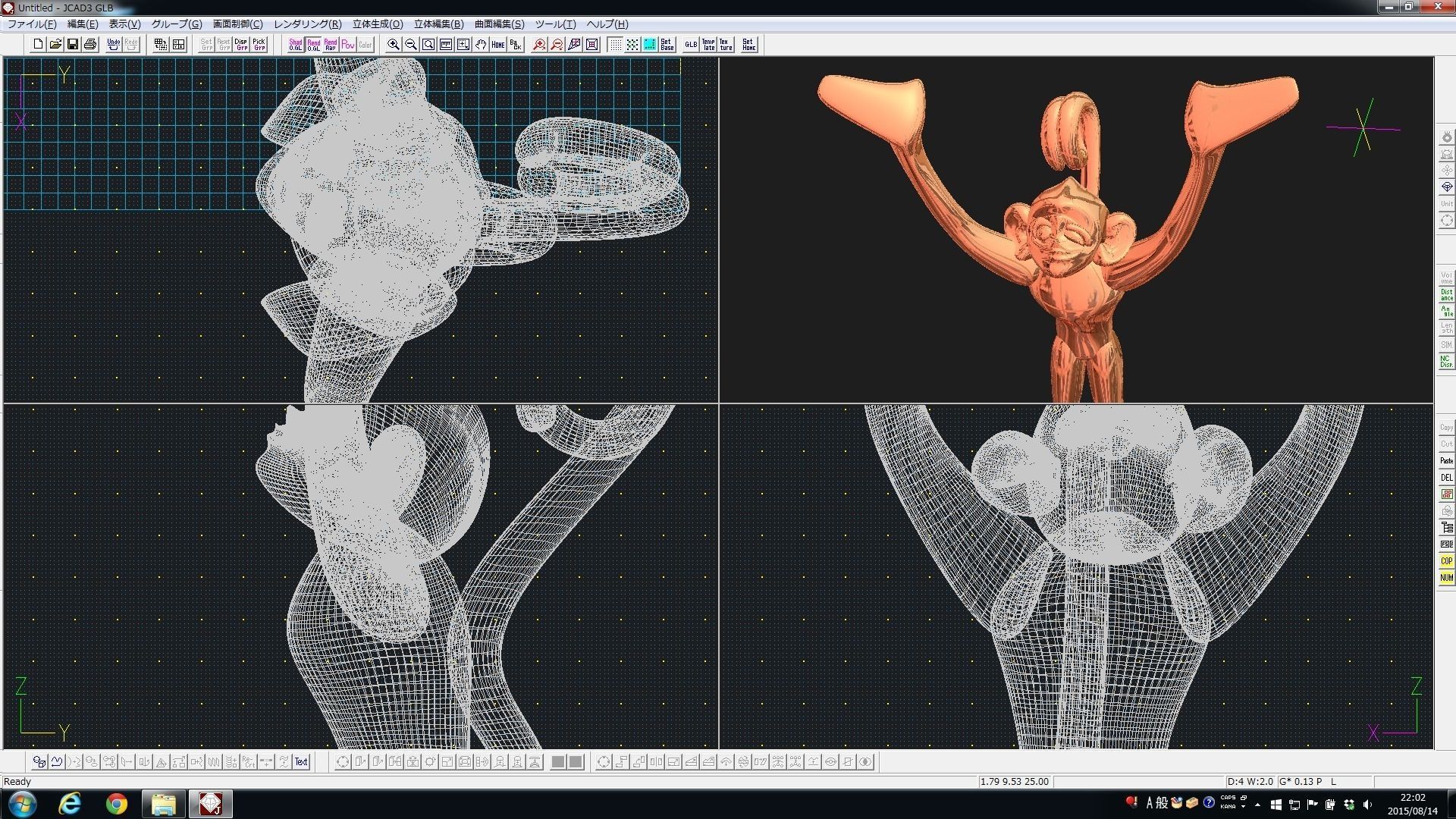Image resolution: width=1456 pixels, height=819 pixels.
Task: Click the Windows Start button
Action: point(21,804)
